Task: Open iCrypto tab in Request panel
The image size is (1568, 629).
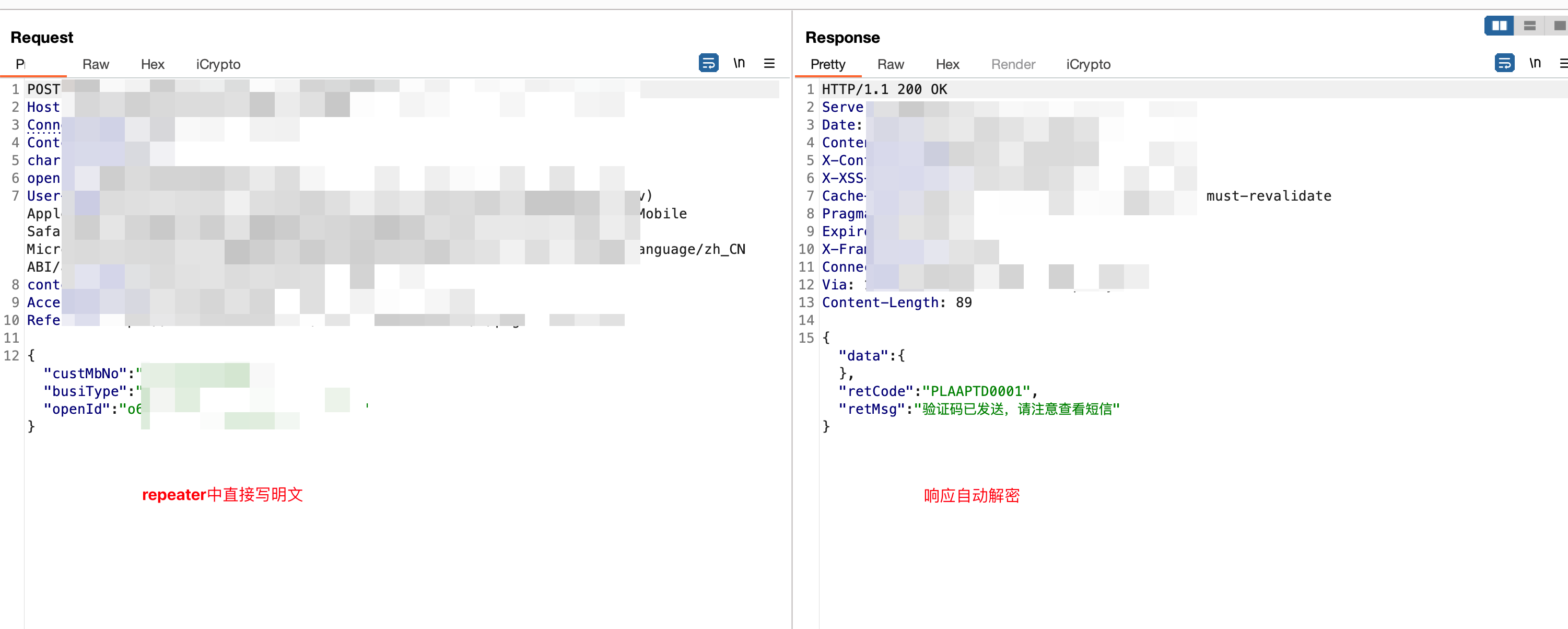Action: (x=218, y=65)
